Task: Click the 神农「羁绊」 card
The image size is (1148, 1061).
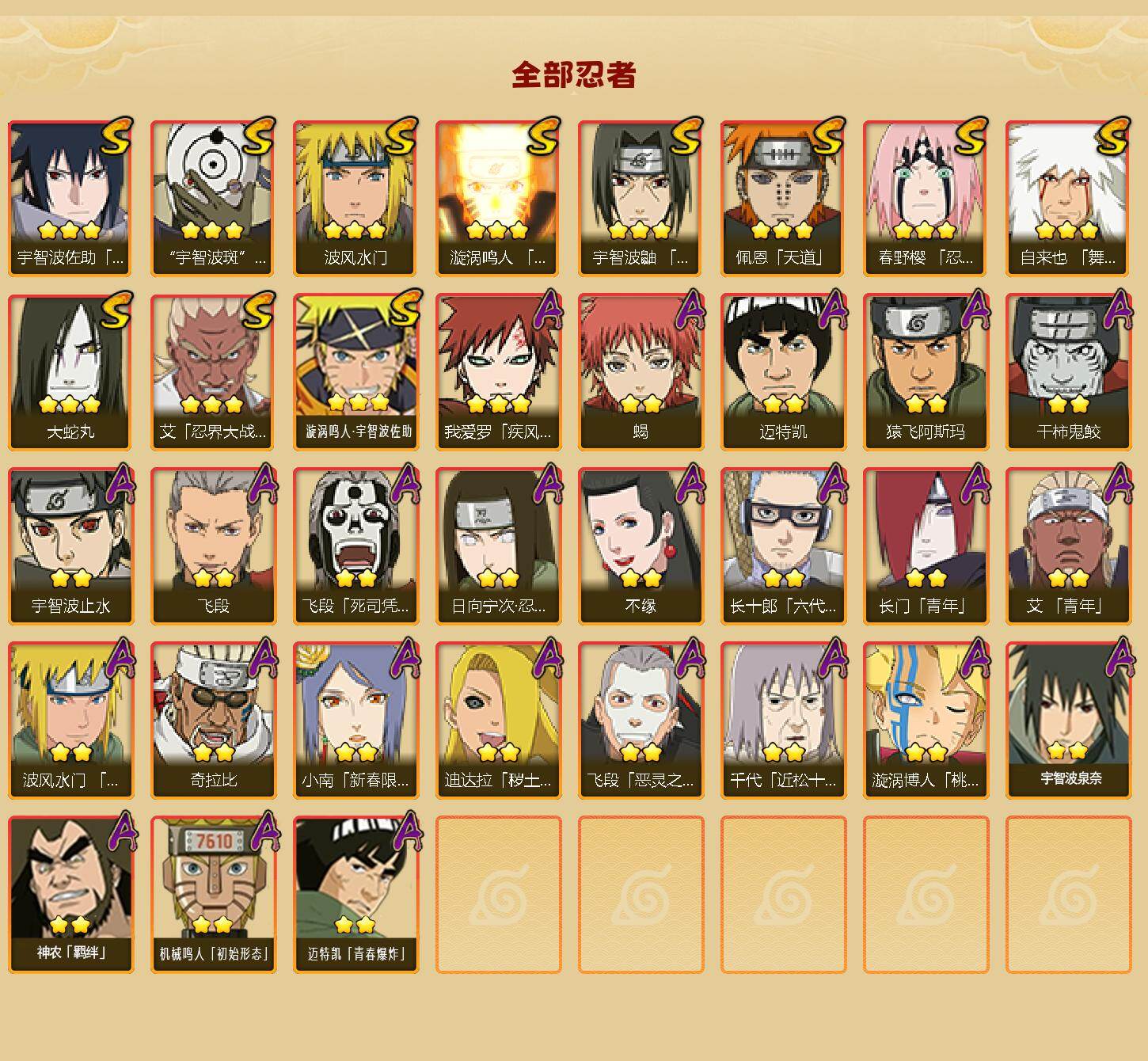Action: 70,895
